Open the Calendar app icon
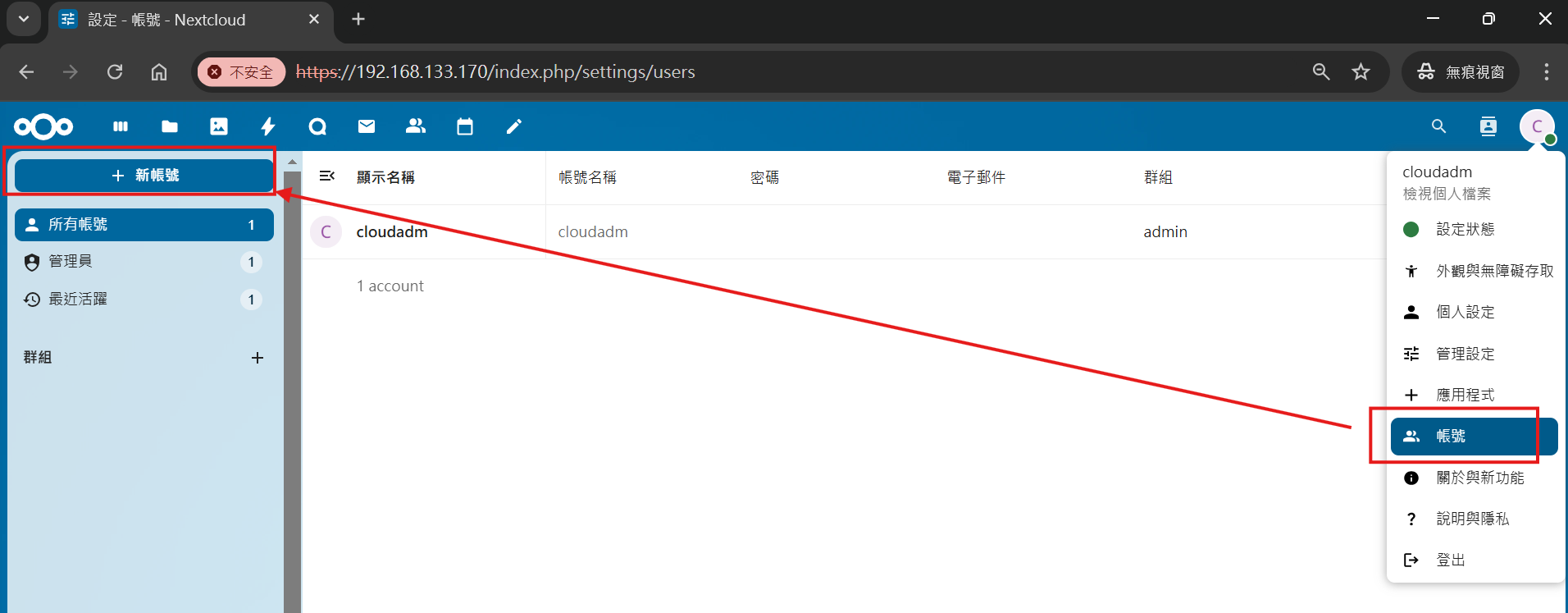This screenshot has width=1568, height=613. click(465, 126)
